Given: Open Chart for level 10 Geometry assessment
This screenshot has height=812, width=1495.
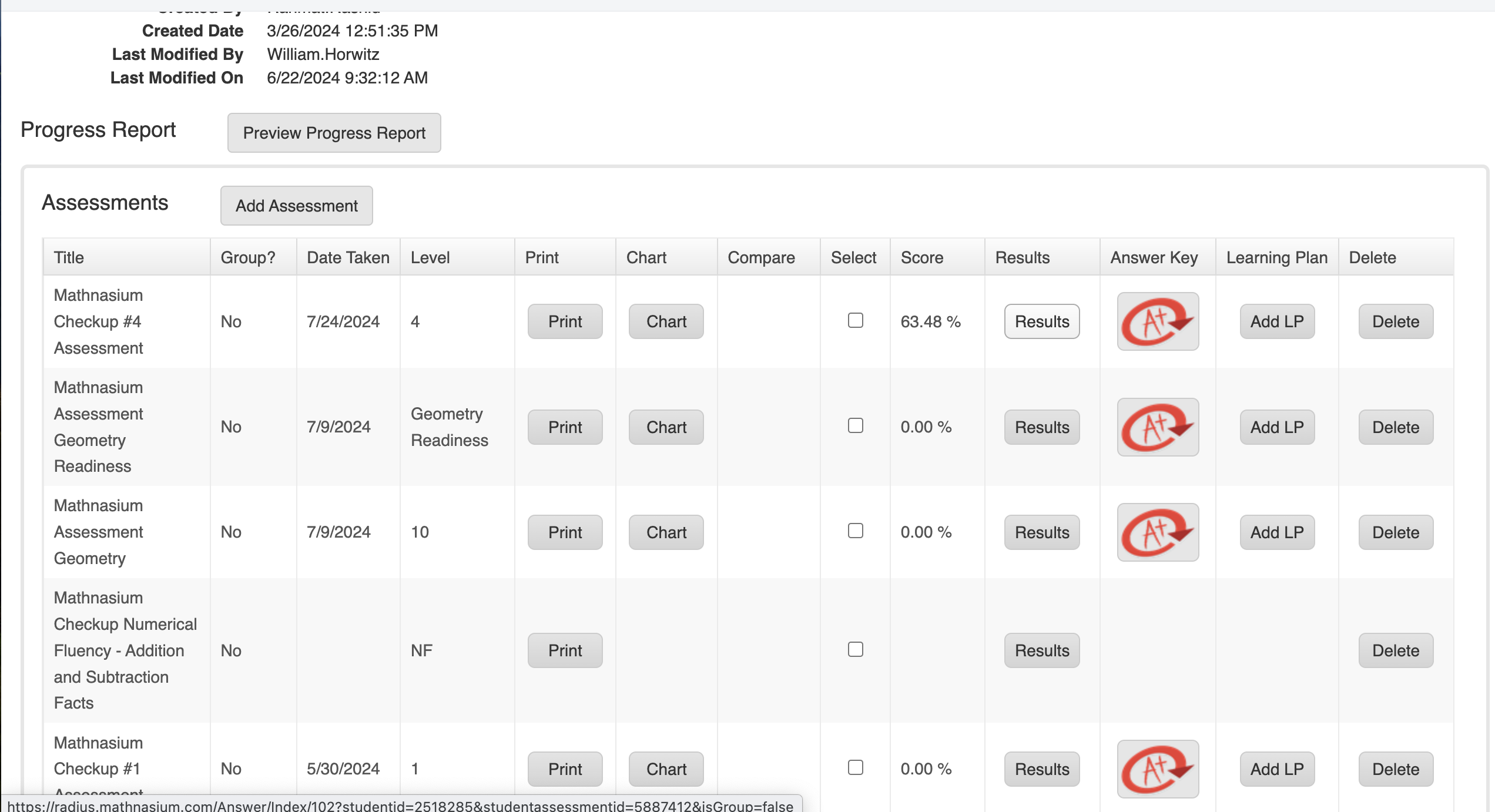Looking at the screenshot, I should click(666, 532).
